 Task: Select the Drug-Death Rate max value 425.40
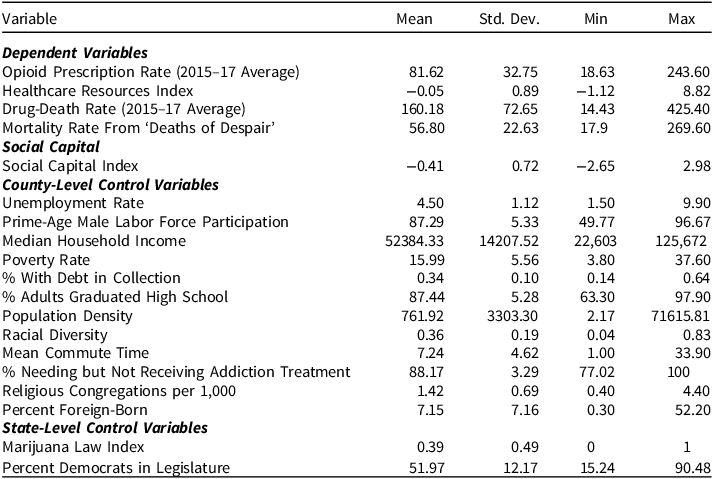click(688, 109)
